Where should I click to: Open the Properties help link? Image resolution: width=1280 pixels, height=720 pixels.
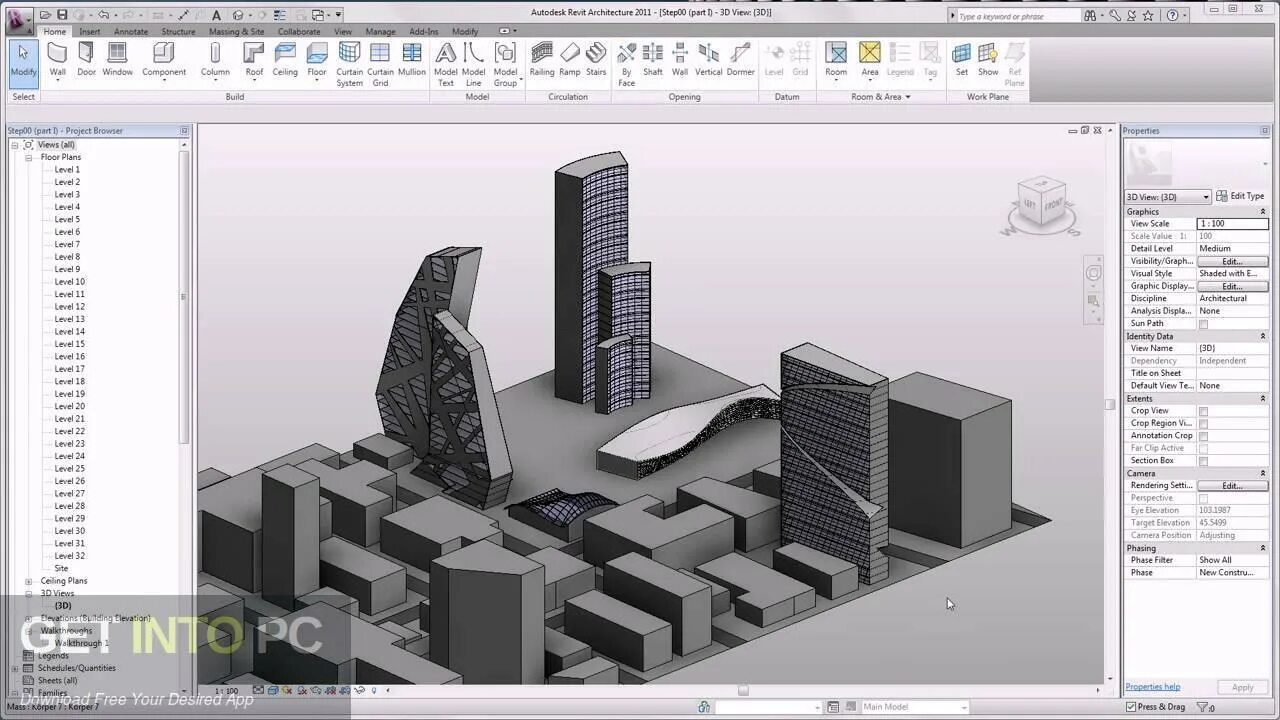1153,687
